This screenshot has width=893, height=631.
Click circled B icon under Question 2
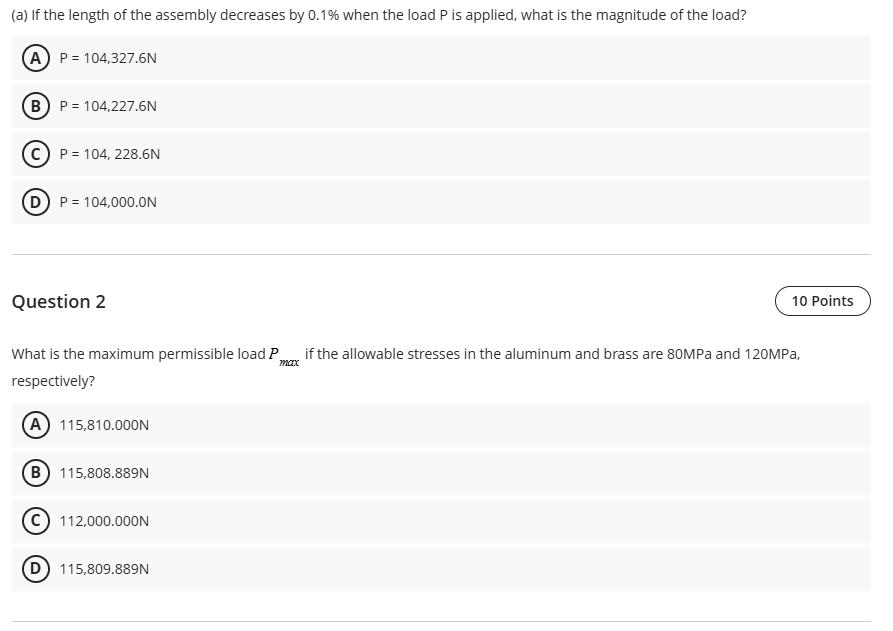click(36, 473)
